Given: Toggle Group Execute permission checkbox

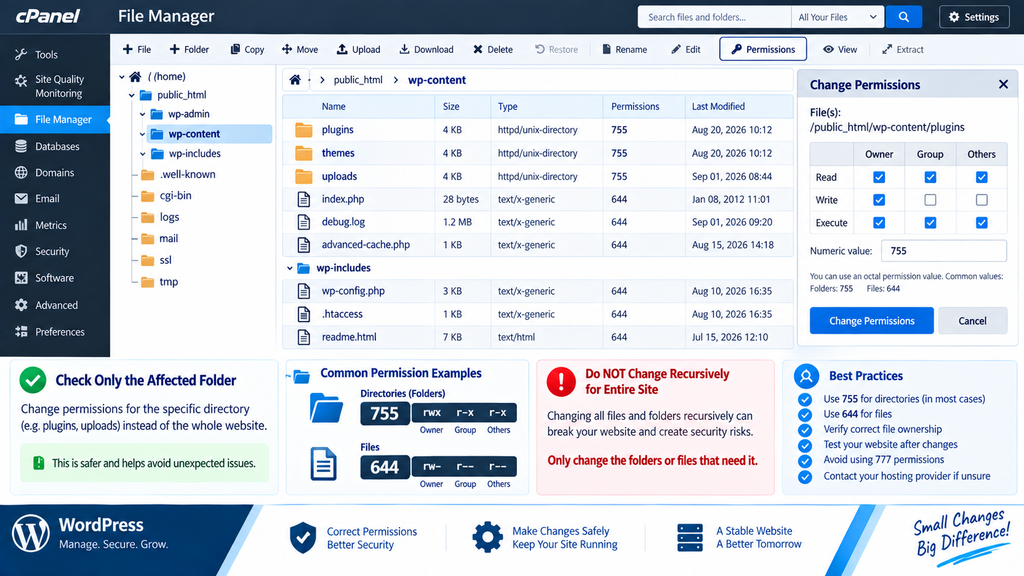Looking at the screenshot, I should click(x=930, y=223).
